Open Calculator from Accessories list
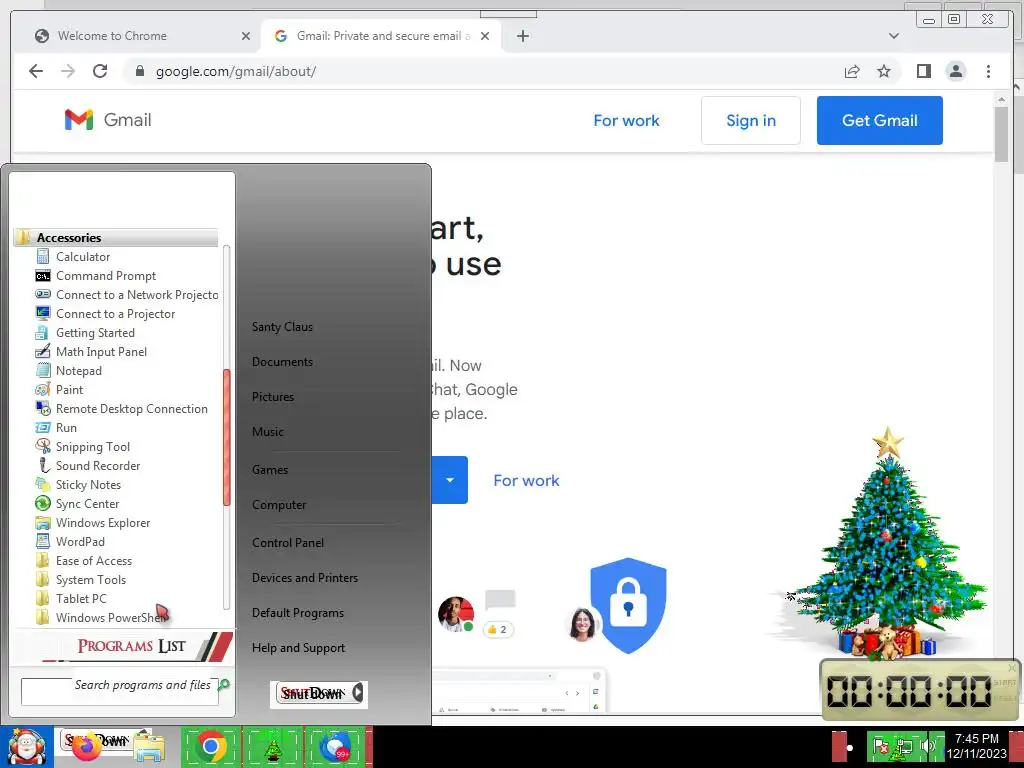1024x768 pixels. point(82,257)
